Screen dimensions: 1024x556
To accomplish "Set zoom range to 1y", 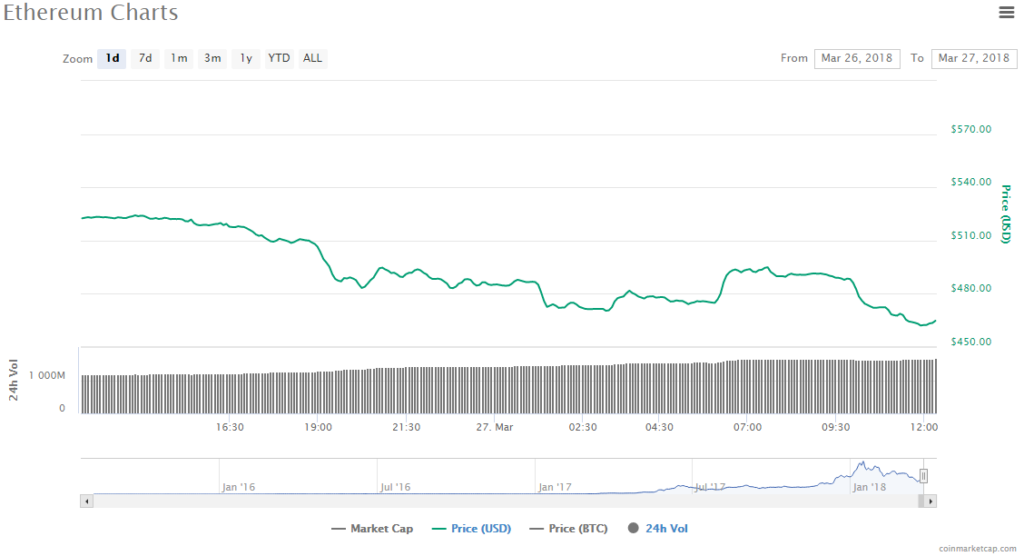I will [x=245, y=58].
